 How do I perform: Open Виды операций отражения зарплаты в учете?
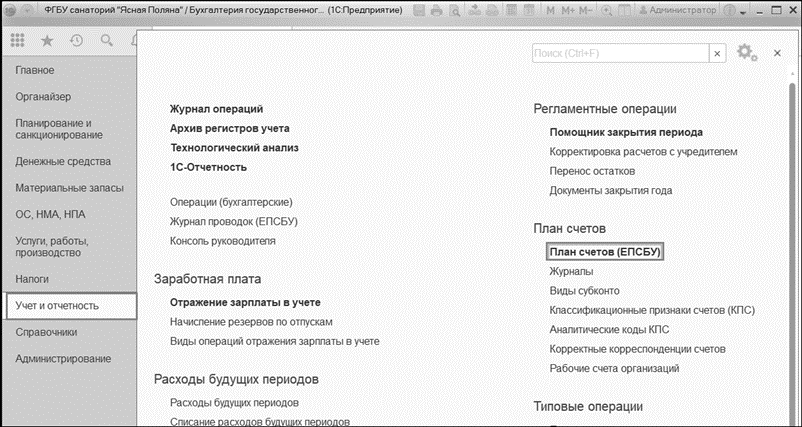click(x=275, y=342)
